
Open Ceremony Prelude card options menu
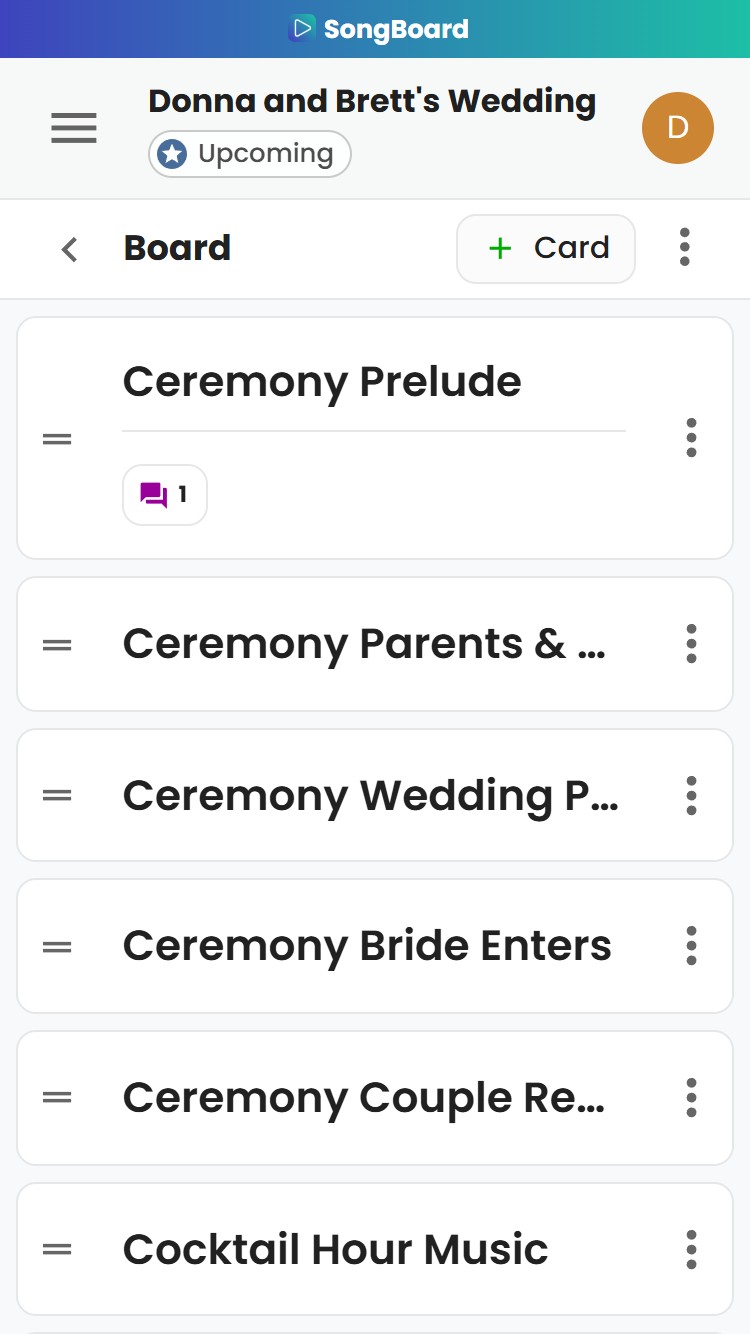tap(691, 438)
